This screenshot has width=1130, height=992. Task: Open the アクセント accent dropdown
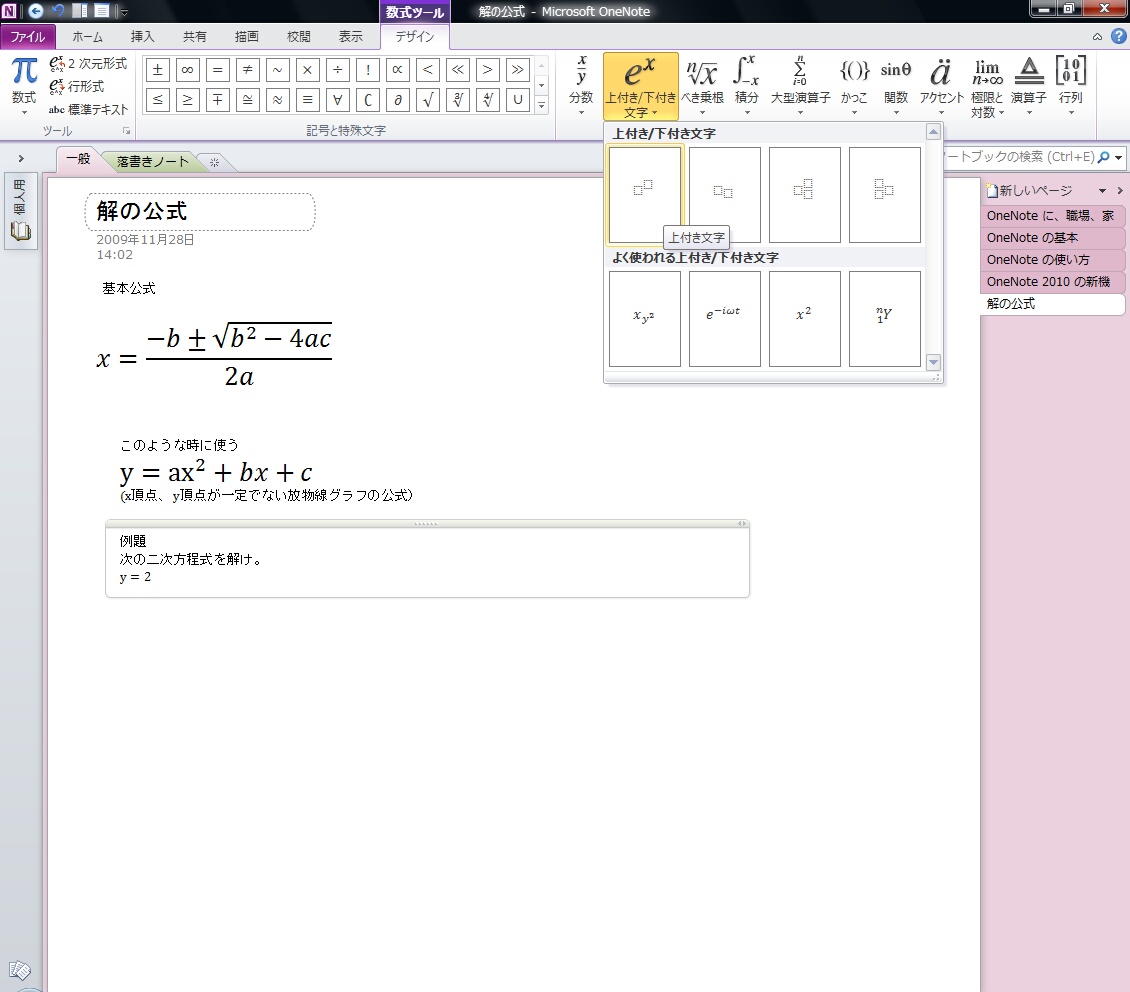[x=941, y=85]
